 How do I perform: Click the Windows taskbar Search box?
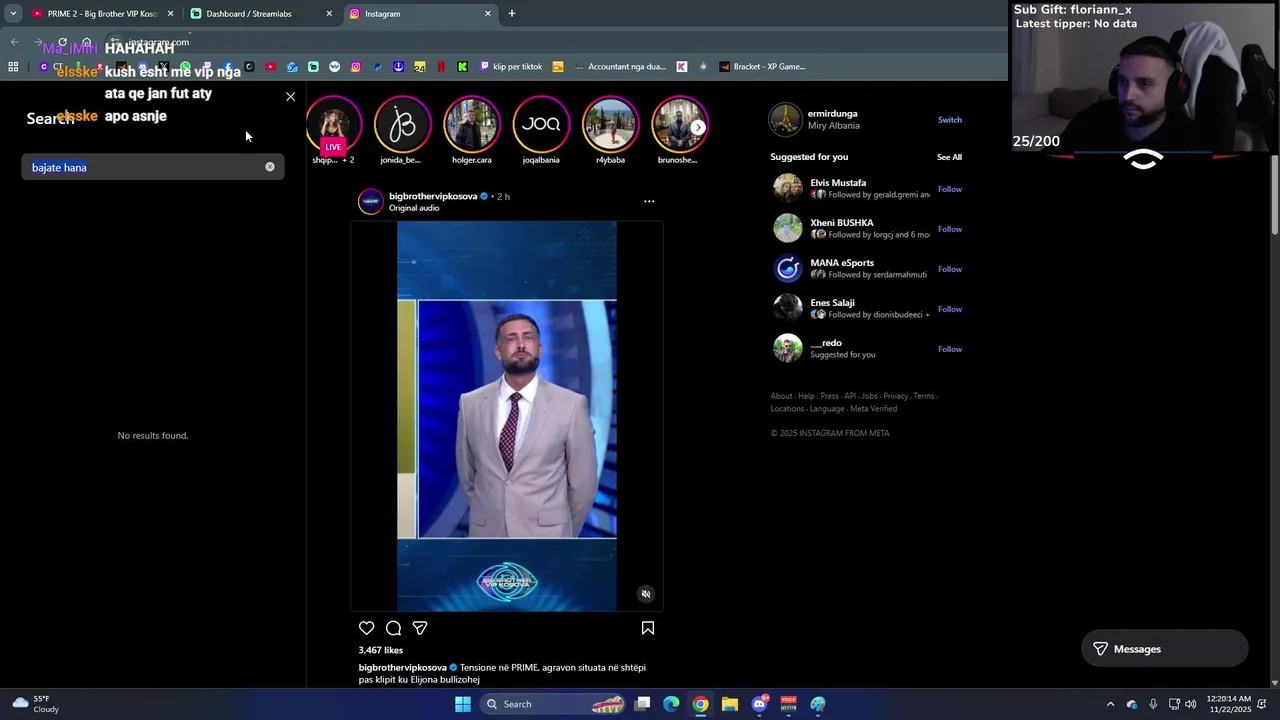[x=553, y=704]
